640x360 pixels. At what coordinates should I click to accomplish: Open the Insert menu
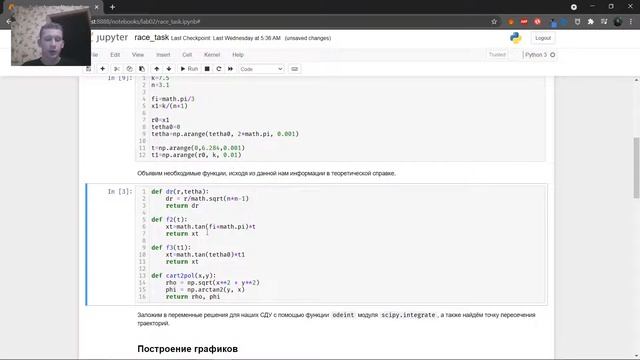point(163,55)
